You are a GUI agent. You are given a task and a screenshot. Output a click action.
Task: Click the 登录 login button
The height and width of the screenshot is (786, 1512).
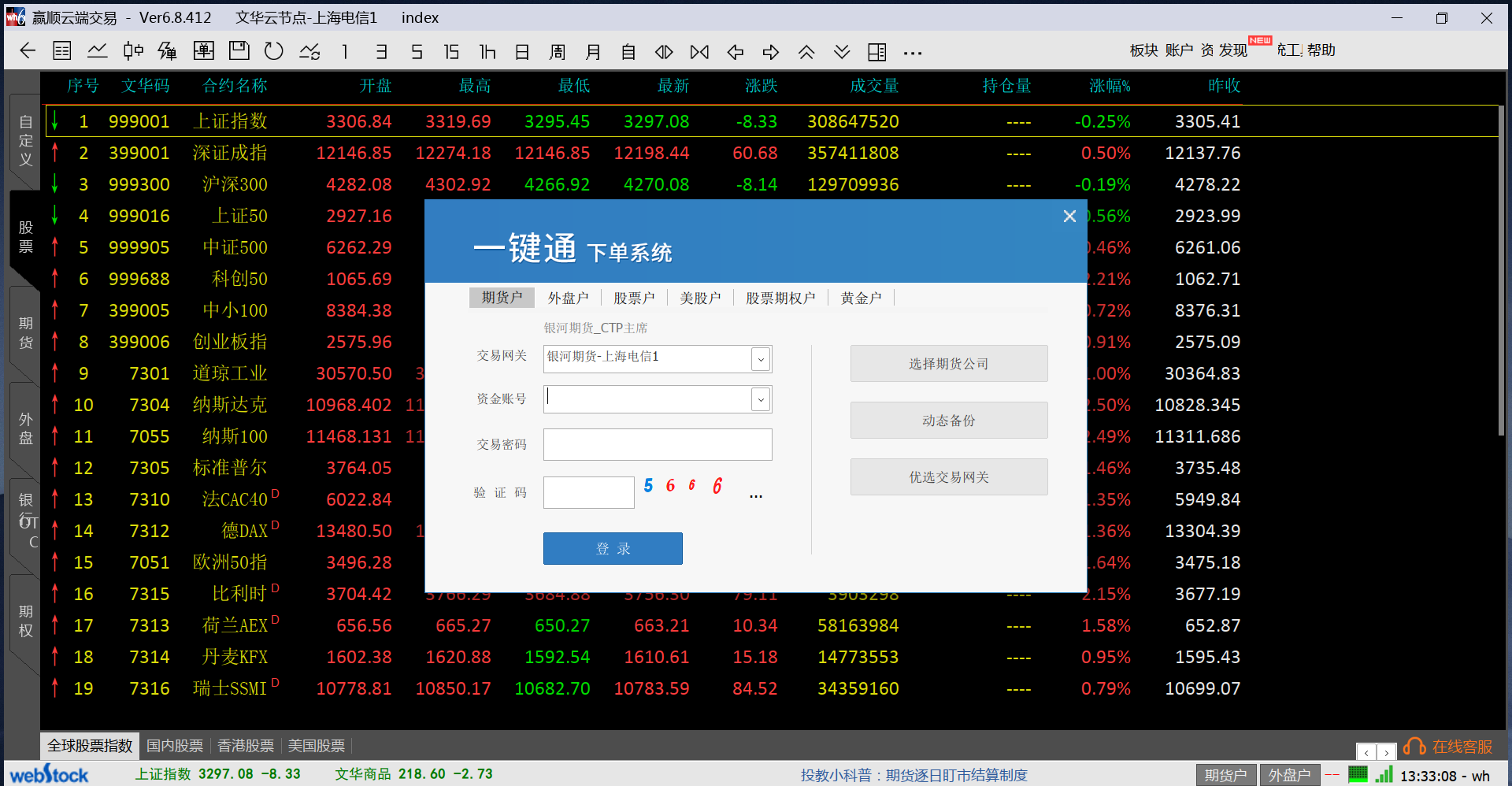613,548
